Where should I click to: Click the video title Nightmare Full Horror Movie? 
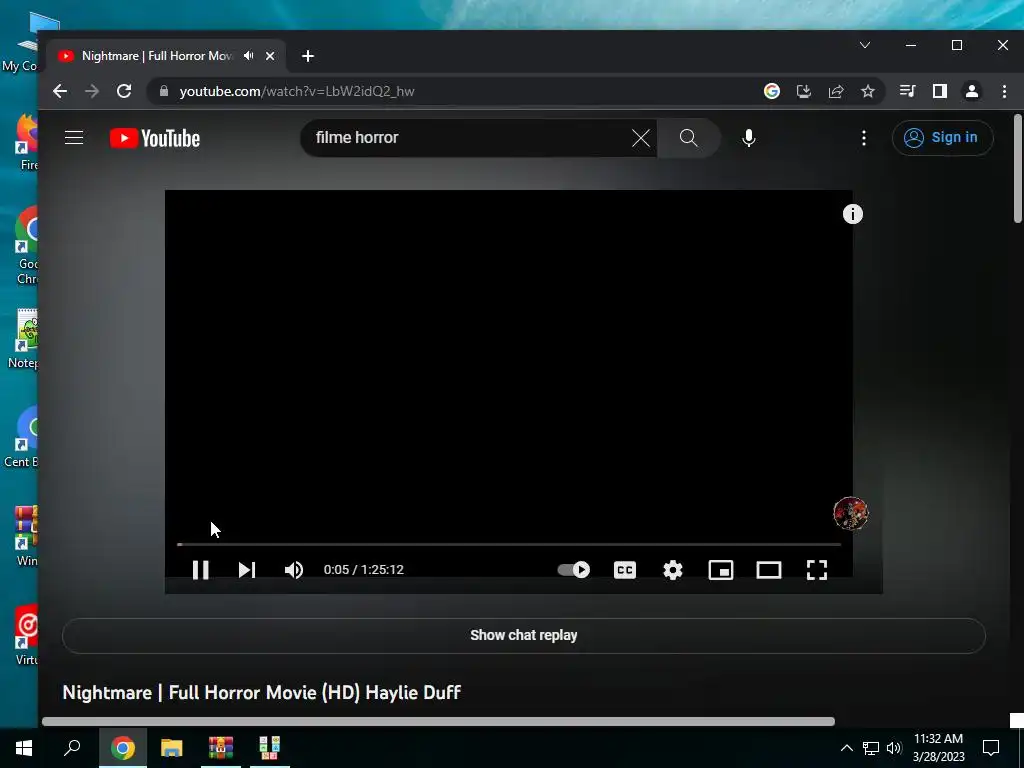[x=261, y=692]
